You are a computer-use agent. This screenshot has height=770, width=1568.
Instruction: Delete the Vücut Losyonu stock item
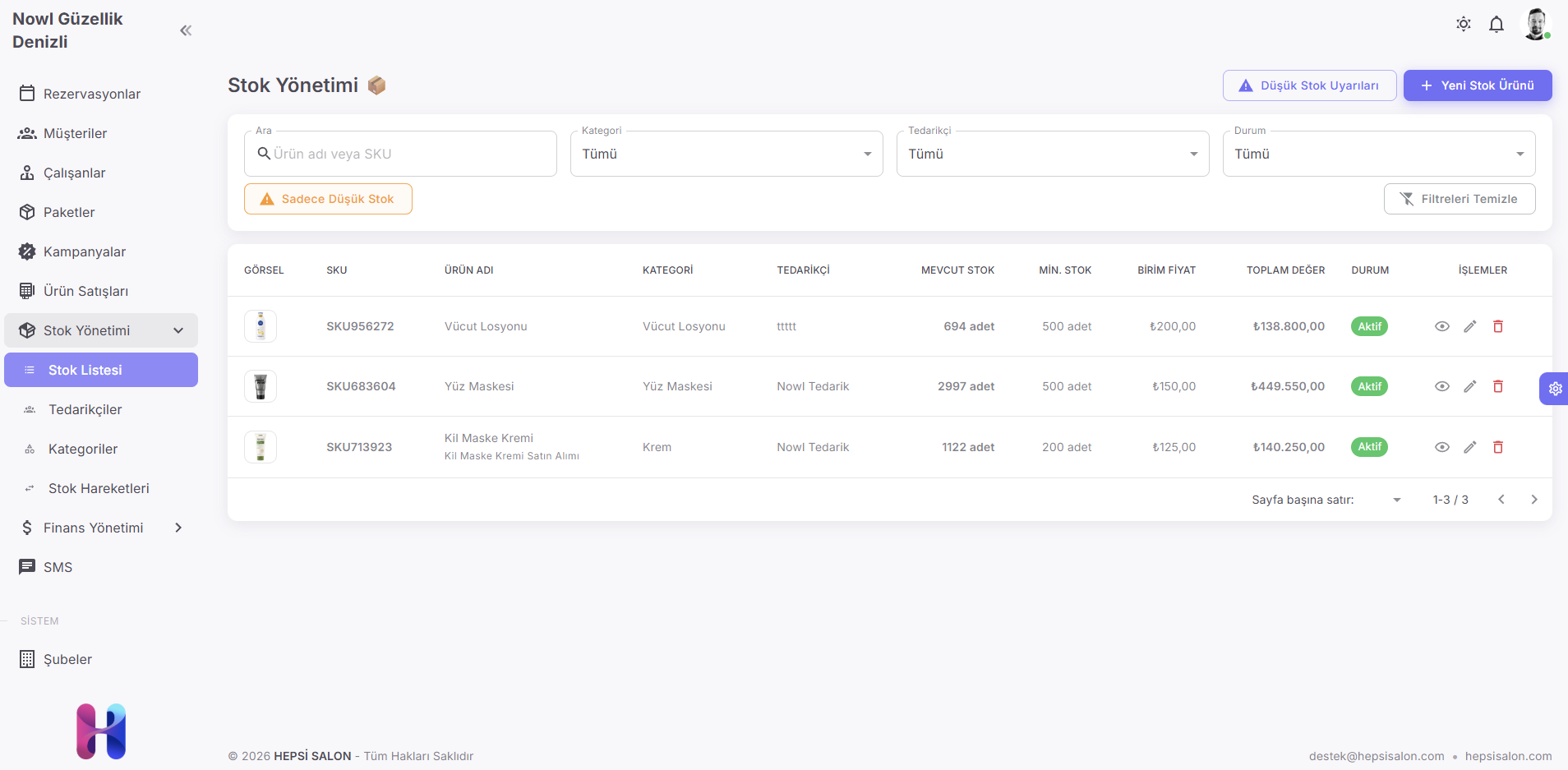point(1497,326)
